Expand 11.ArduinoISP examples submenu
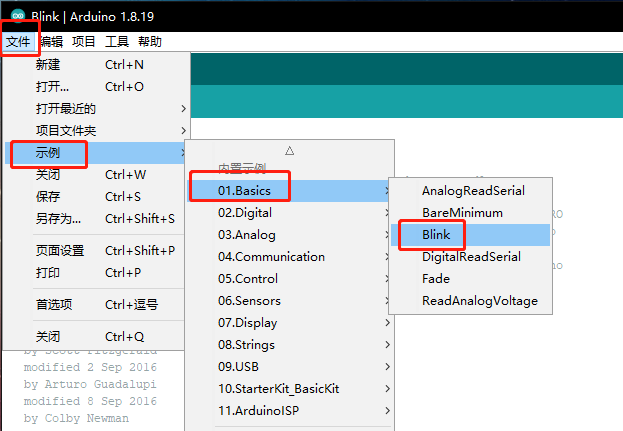Image resolution: width=623 pixels, height=431 pixels. point(290,411)
